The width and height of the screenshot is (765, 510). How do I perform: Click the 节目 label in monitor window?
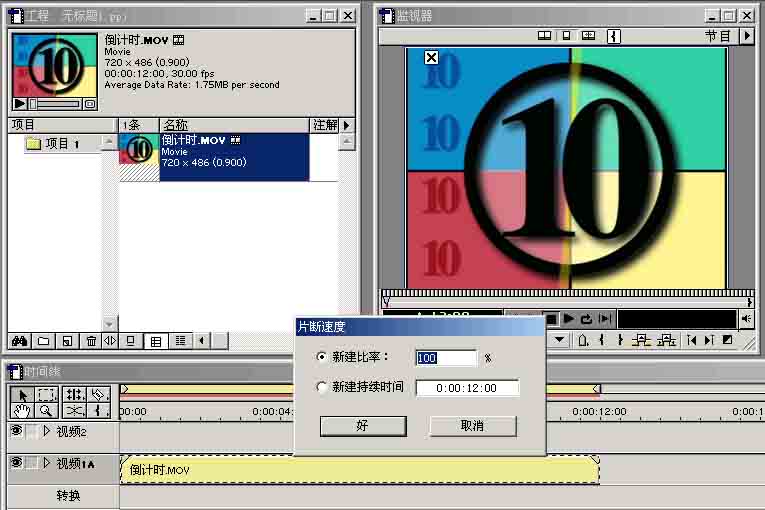pyautogui.click(x=717, y=36)
